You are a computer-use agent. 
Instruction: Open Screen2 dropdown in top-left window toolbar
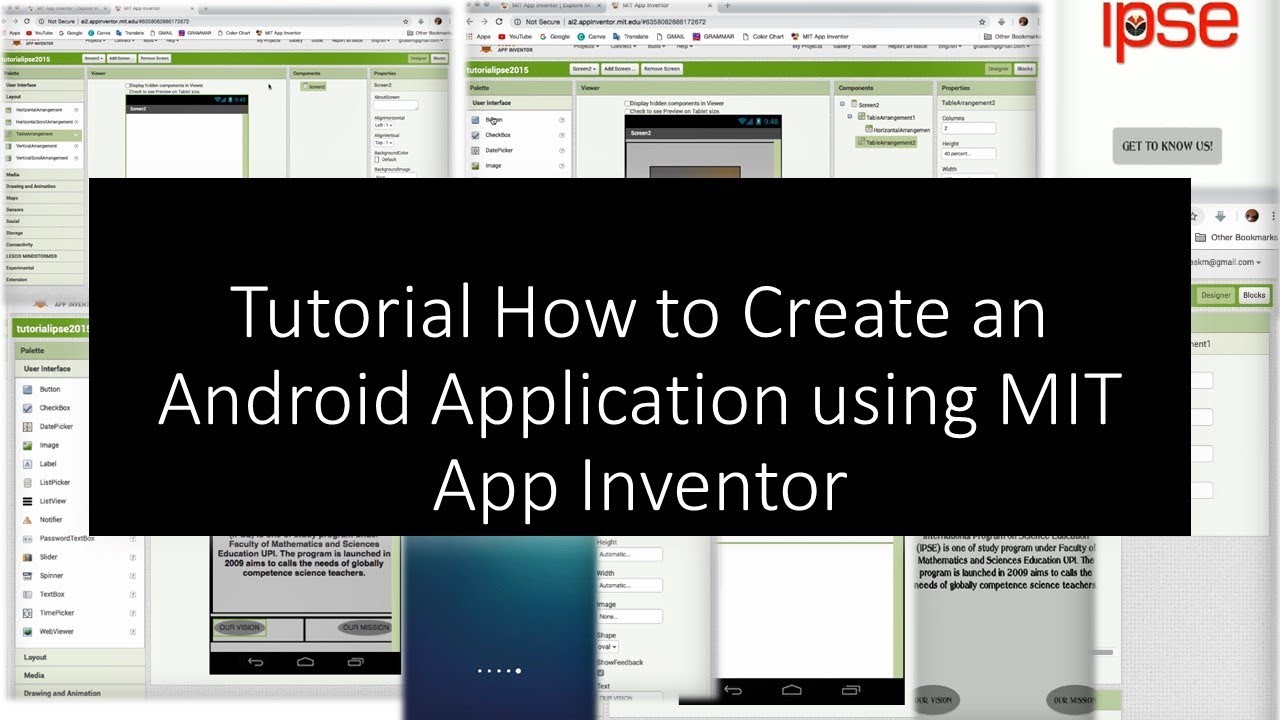(x=93, y=59)
